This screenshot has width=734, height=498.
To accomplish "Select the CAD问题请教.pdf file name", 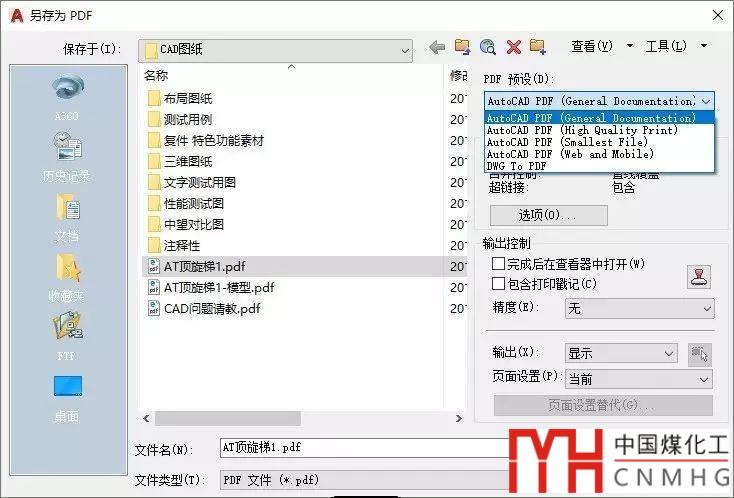I will 212,308.
